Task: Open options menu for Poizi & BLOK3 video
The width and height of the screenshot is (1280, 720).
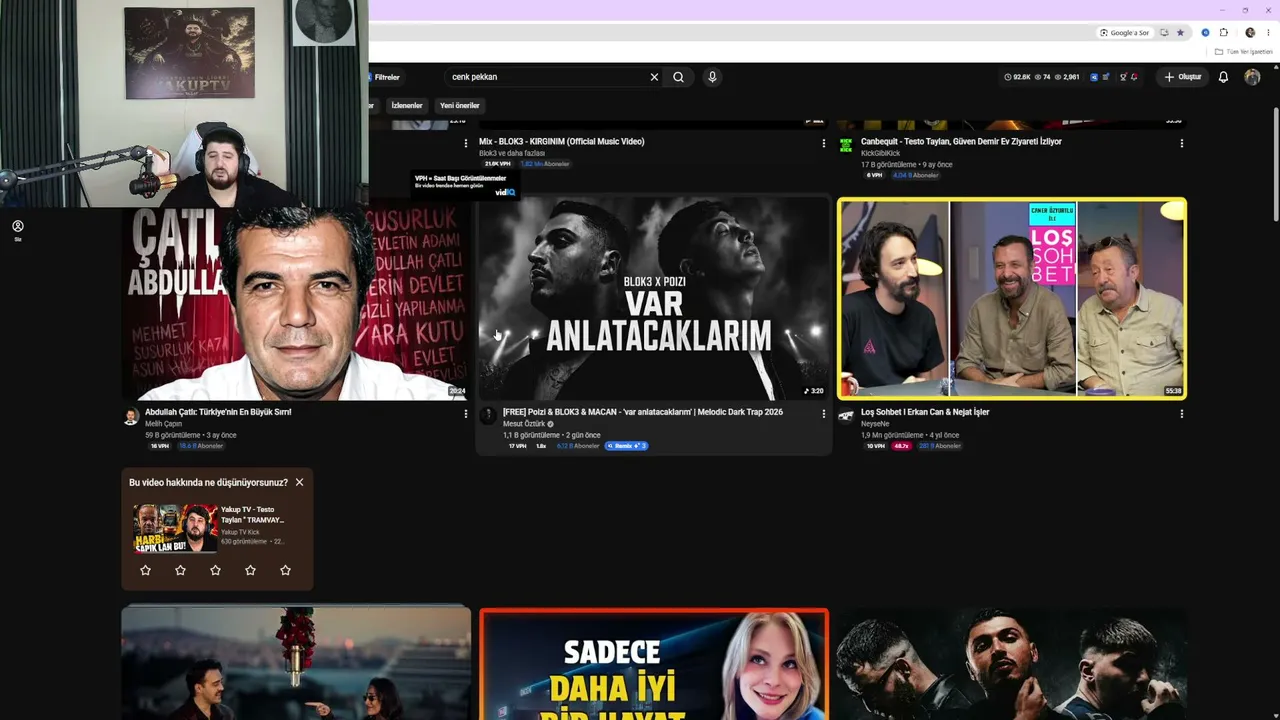Action: tap(824, 413)
